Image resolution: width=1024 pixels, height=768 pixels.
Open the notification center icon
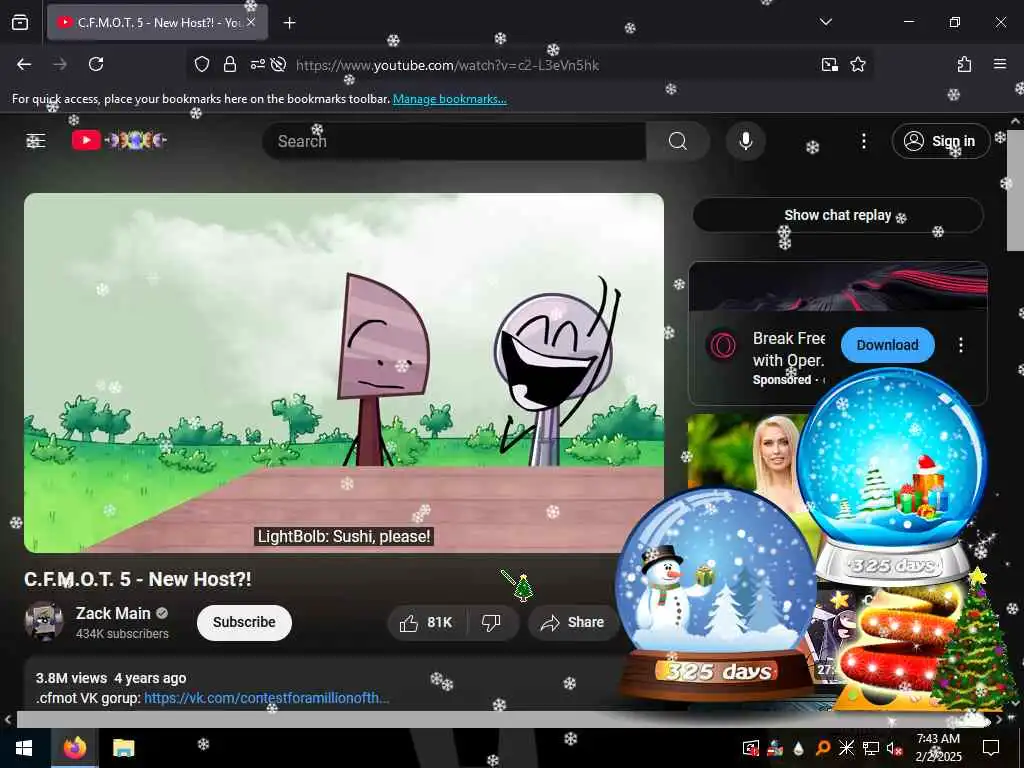[x=991, y=748]
